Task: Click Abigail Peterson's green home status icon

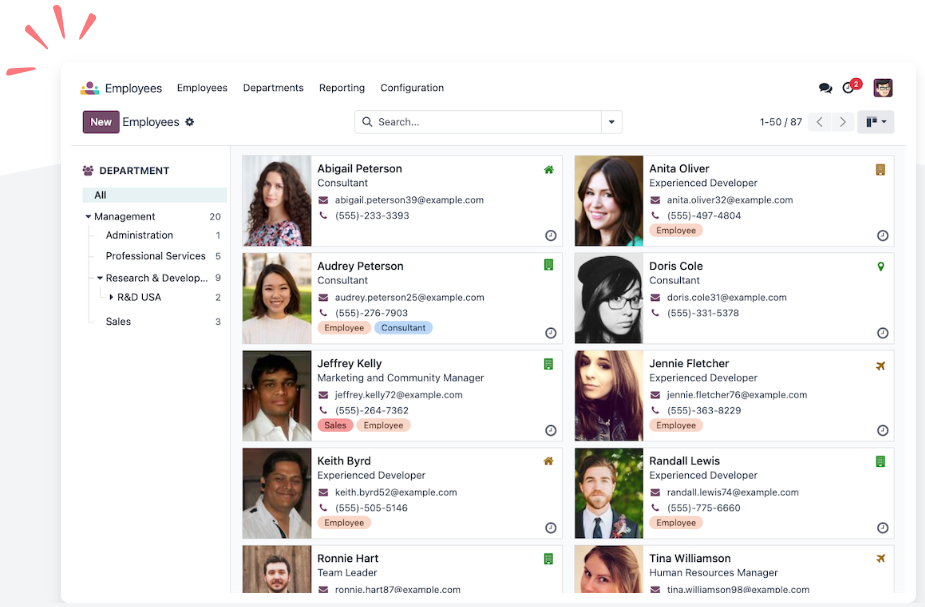Action: coord(548,170)
